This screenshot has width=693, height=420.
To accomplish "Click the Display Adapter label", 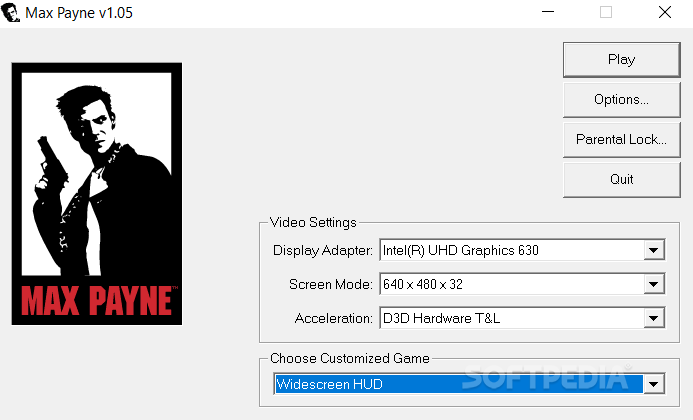I will (323, 251).
